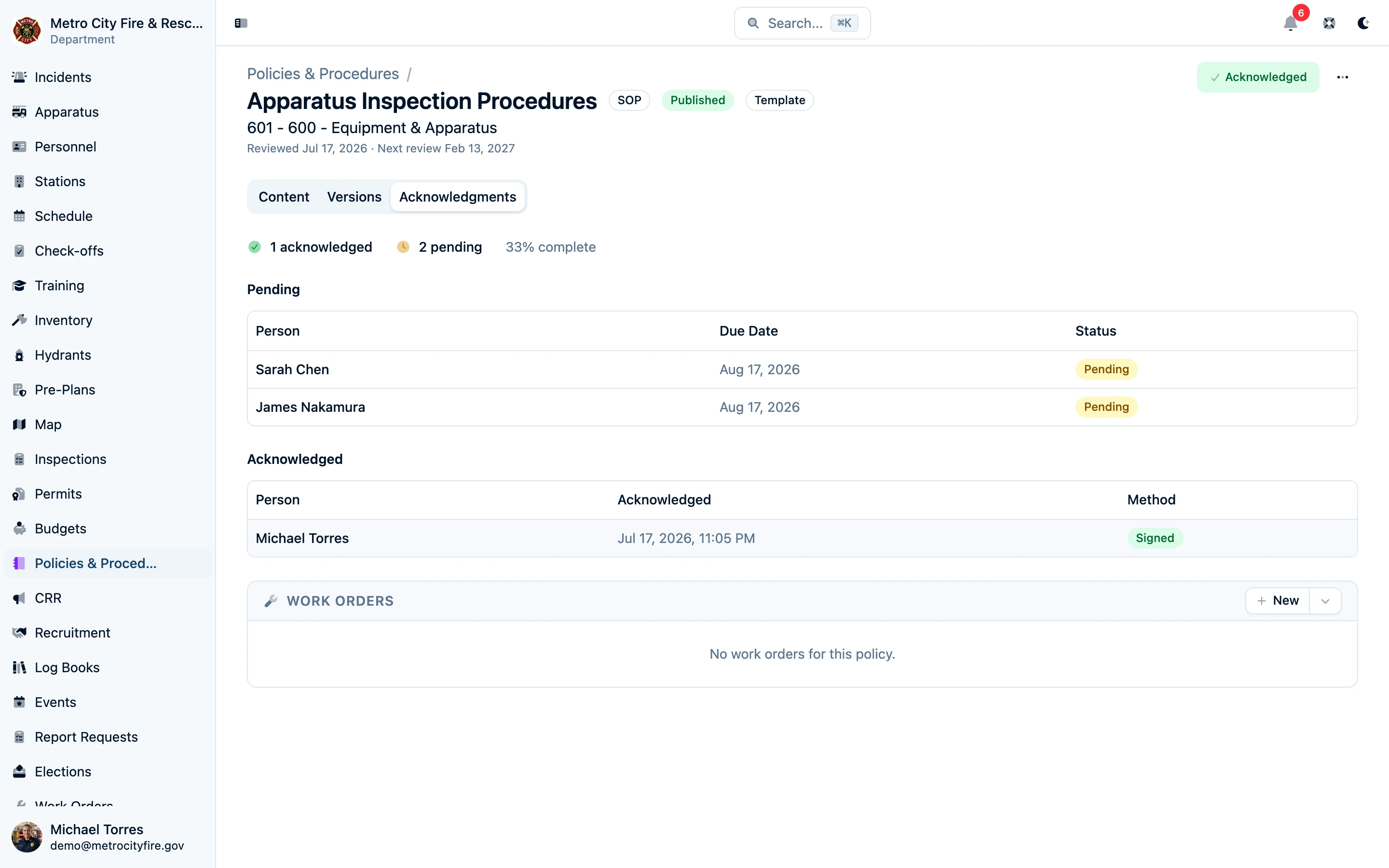Switch to the Versions tab
This screenshot has width=1389, height=868.
click(x=354, y=197)
